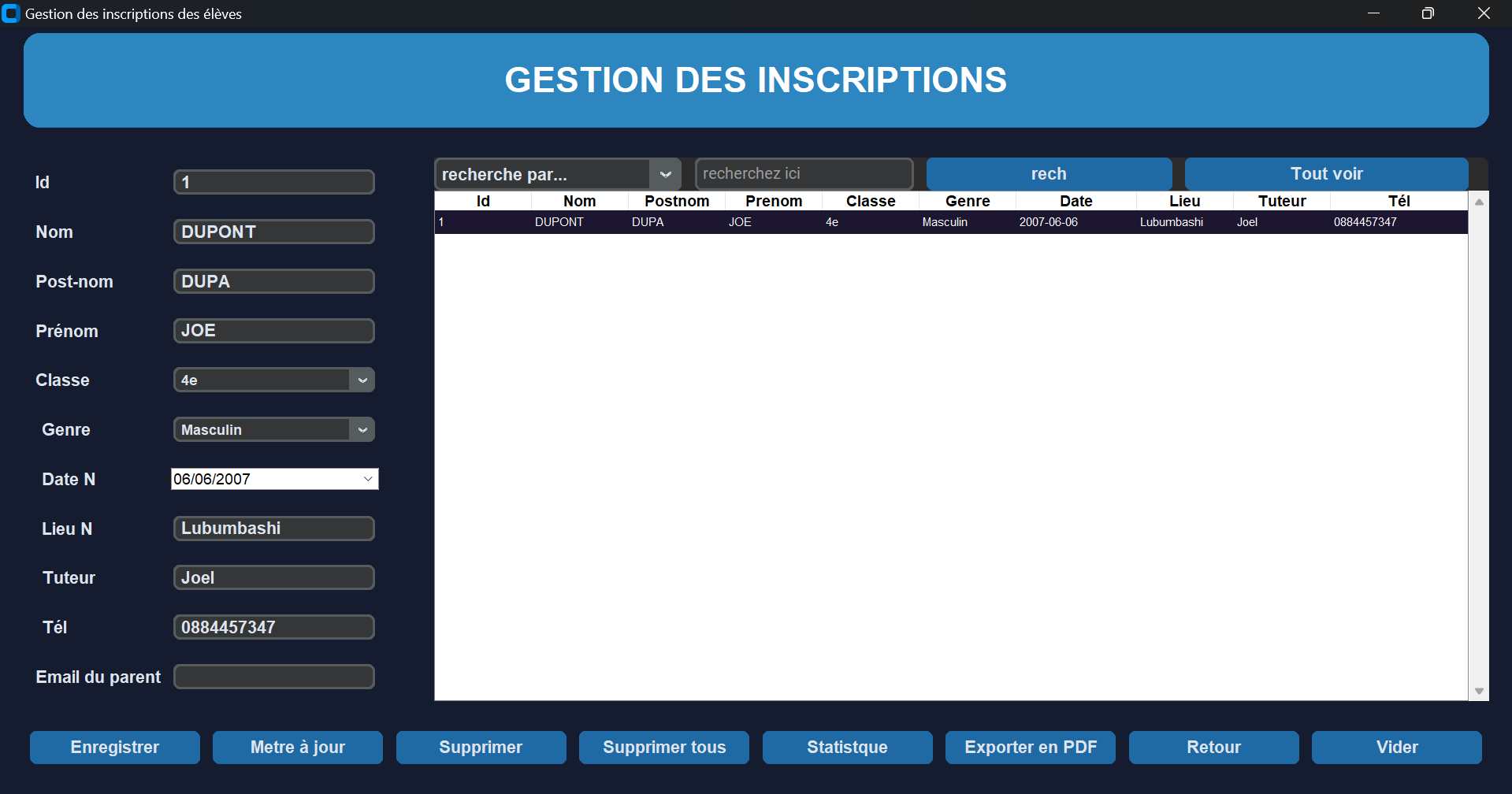Image resolution: width=1512 pixels, height=794 pixels.
Task: Open the Date N date picker
Action: (x=368, y=479)
